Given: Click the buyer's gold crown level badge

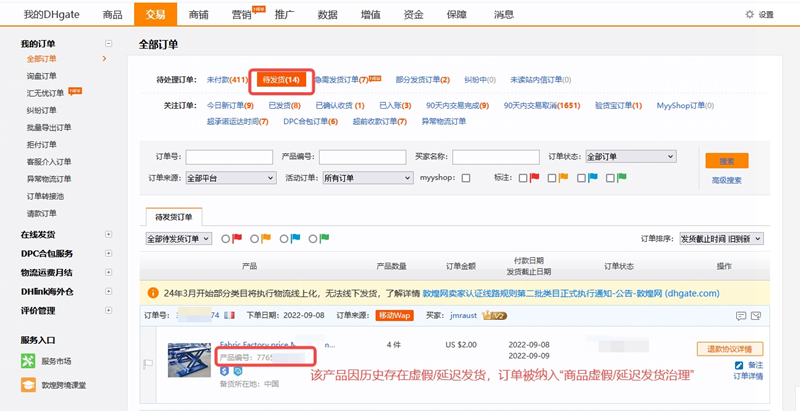Looking at the screenshot, I should (494, 315).
